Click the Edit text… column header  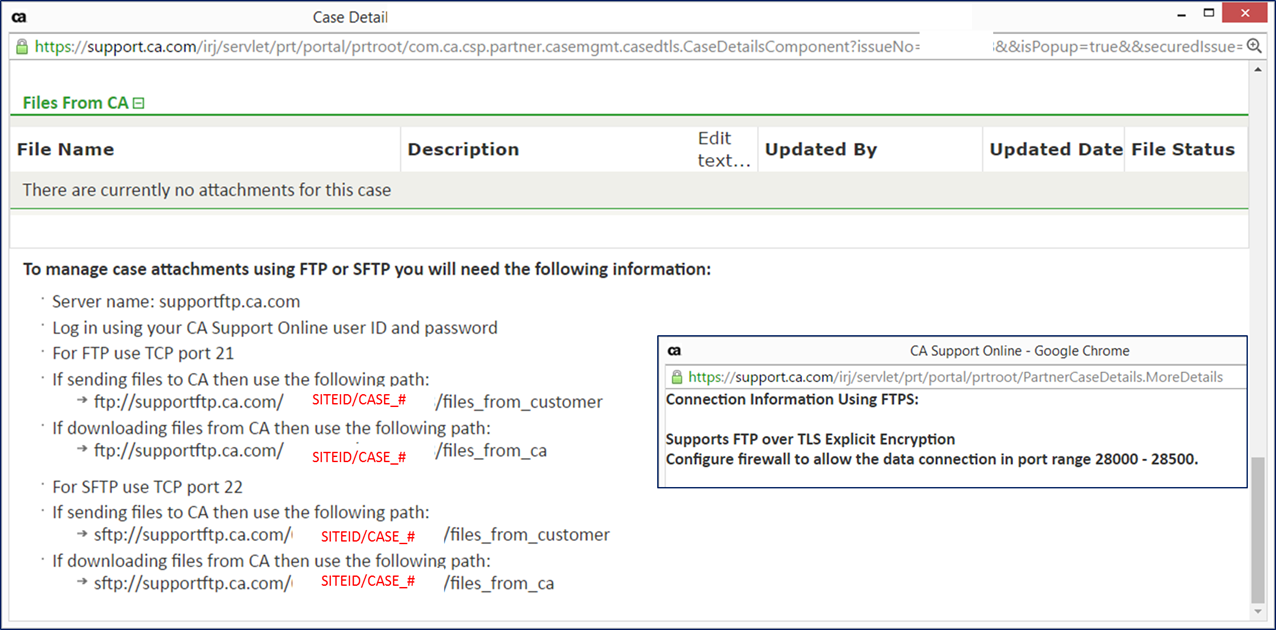coord(724,149)
